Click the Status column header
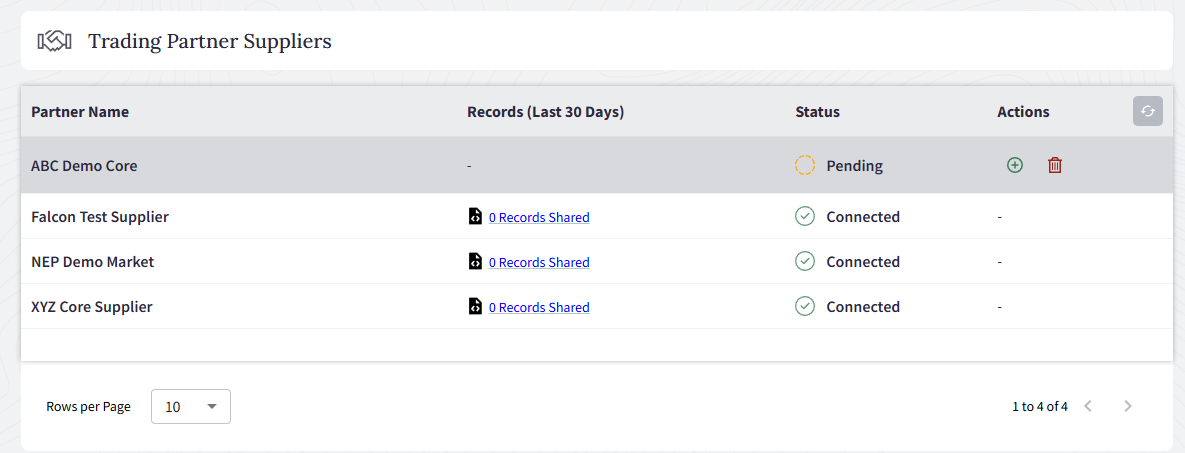Screen dimensions: 1185x453 coord(817,112)
